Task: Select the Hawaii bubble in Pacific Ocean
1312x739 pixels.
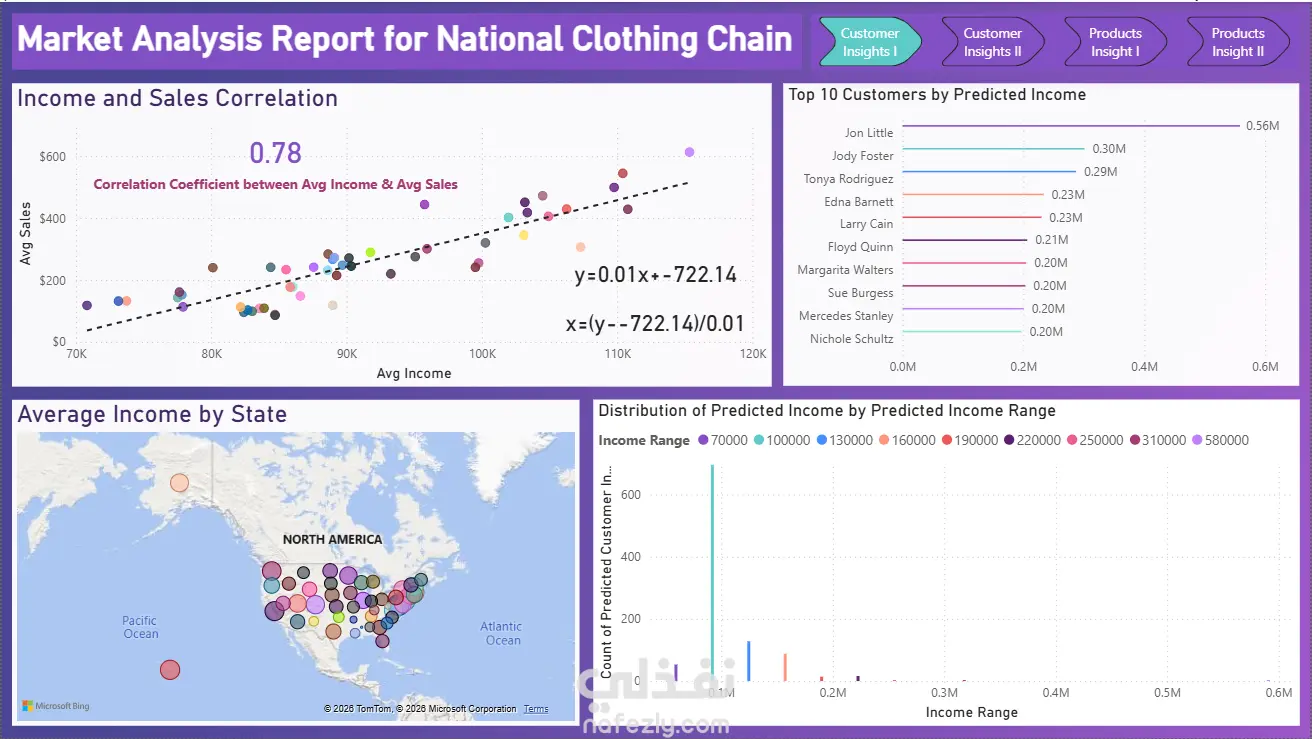Action: click(170, 670)
